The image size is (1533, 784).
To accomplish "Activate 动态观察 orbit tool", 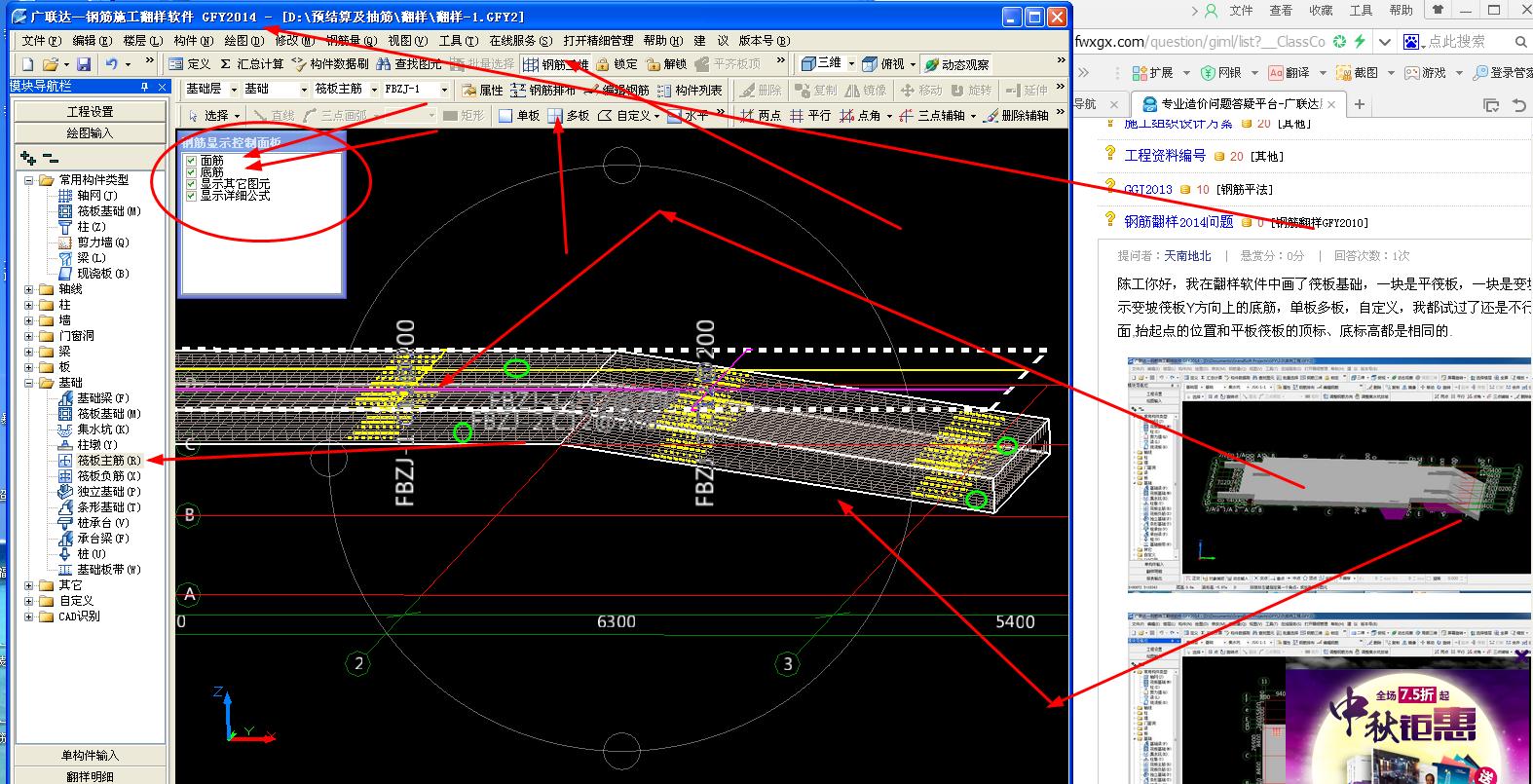I will (x=956, y=64).
